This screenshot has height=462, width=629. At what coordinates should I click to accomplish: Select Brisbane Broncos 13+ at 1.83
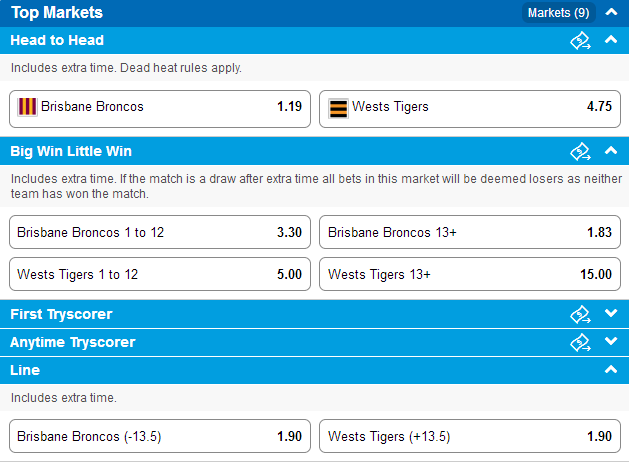coord(470,232)
